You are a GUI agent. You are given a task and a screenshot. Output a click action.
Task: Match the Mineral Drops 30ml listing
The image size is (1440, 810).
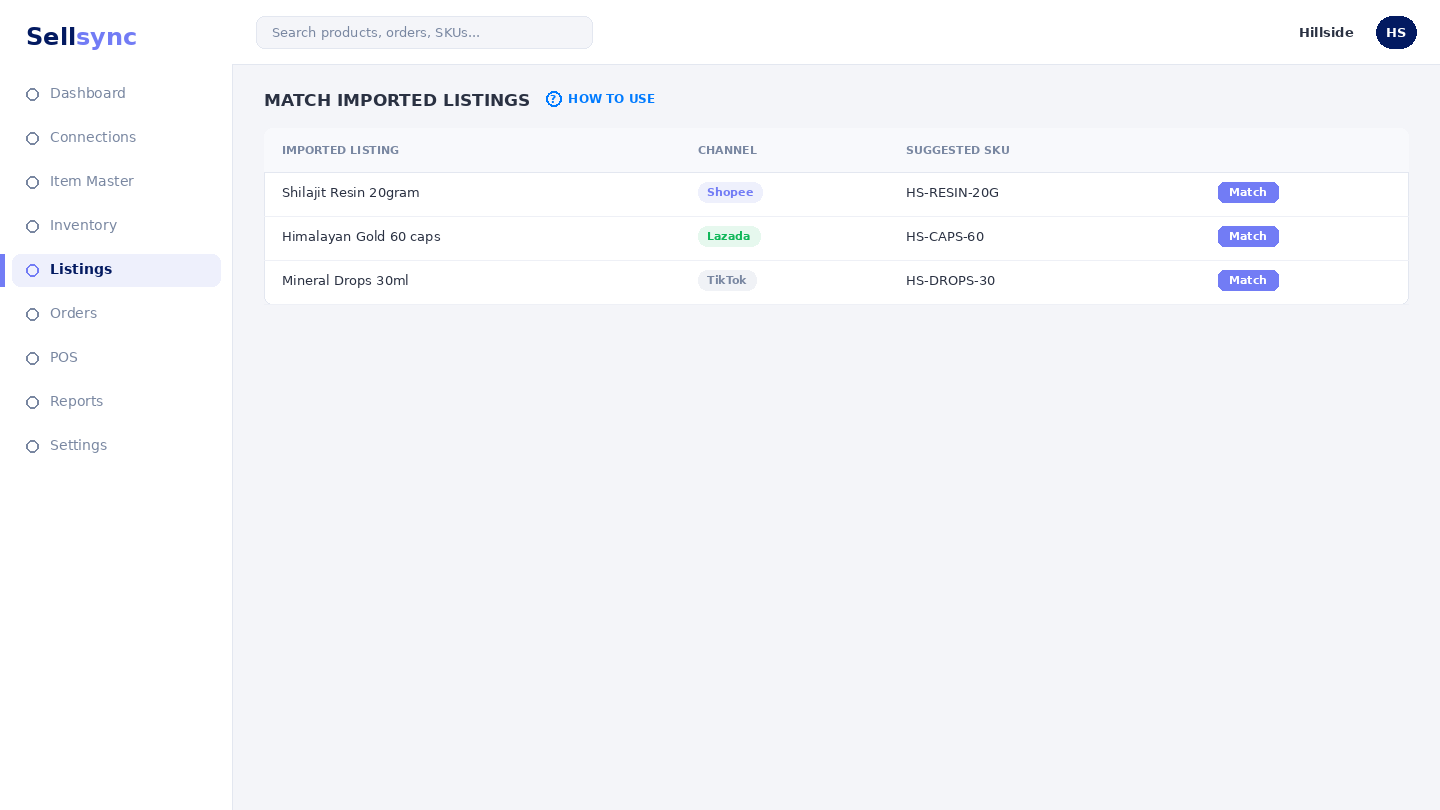click(1248, 281)
